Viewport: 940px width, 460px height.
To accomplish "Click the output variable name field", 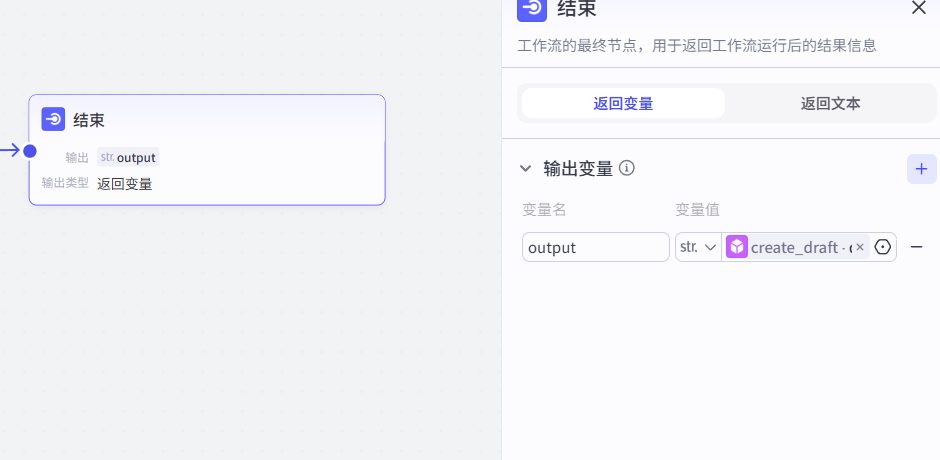I will [595, 247].
